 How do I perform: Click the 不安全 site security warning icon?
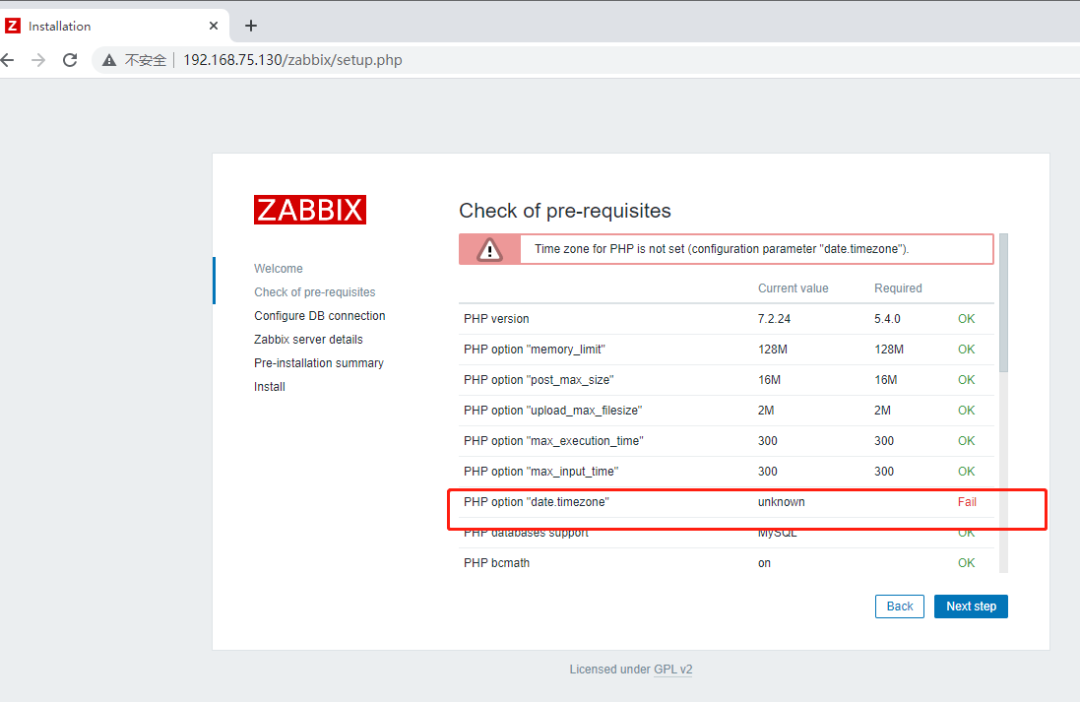coord(108,60)
